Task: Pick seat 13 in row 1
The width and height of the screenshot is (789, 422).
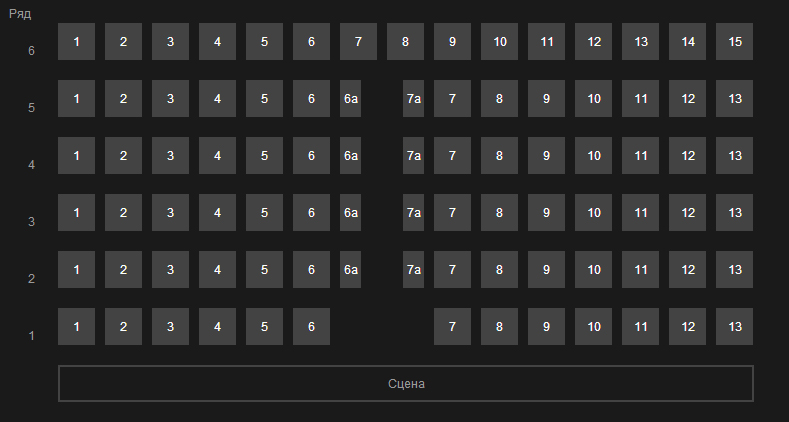Action: point(734,327)
